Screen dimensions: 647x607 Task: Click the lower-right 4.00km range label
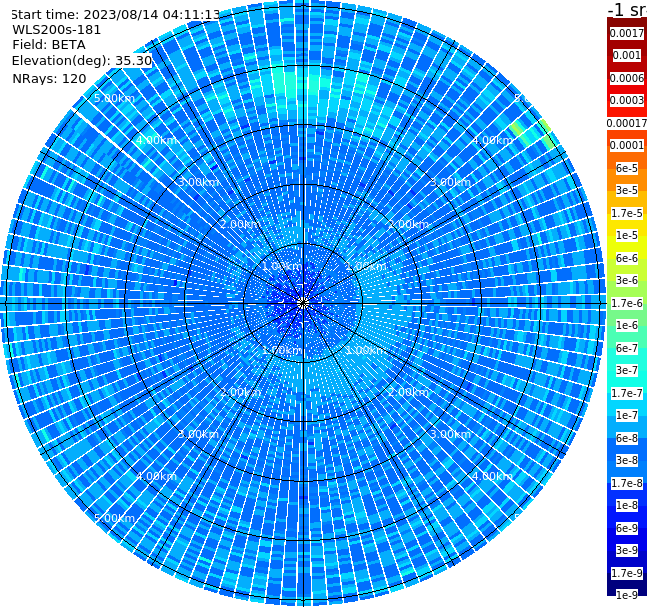[492, 476]
